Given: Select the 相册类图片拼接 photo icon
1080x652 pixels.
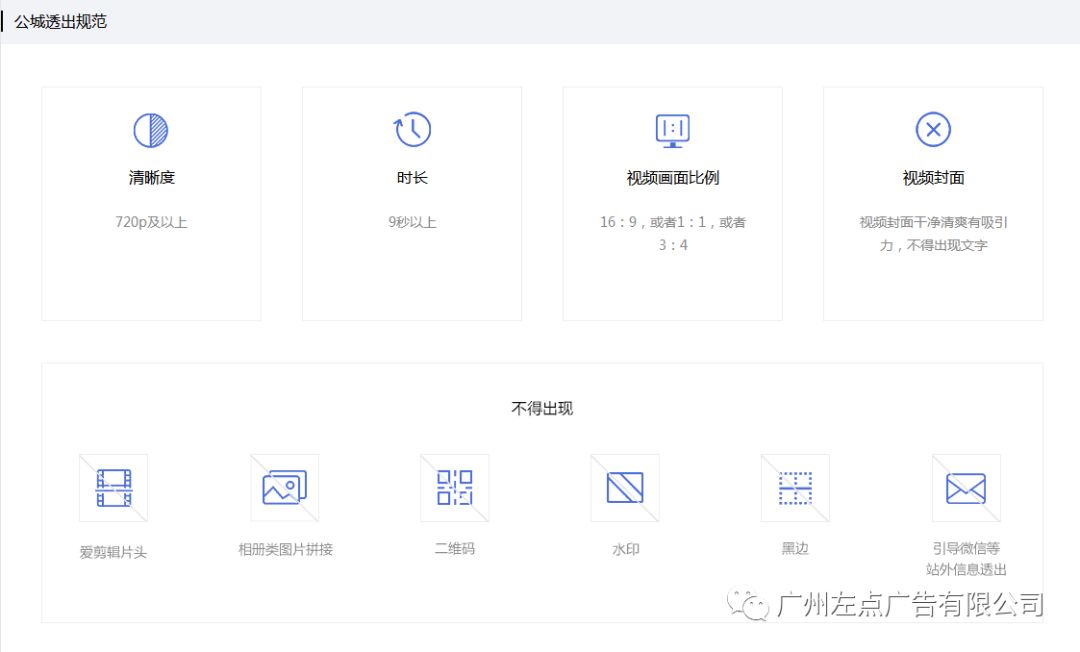Looking at the screenshot, I should pos(284,487).
